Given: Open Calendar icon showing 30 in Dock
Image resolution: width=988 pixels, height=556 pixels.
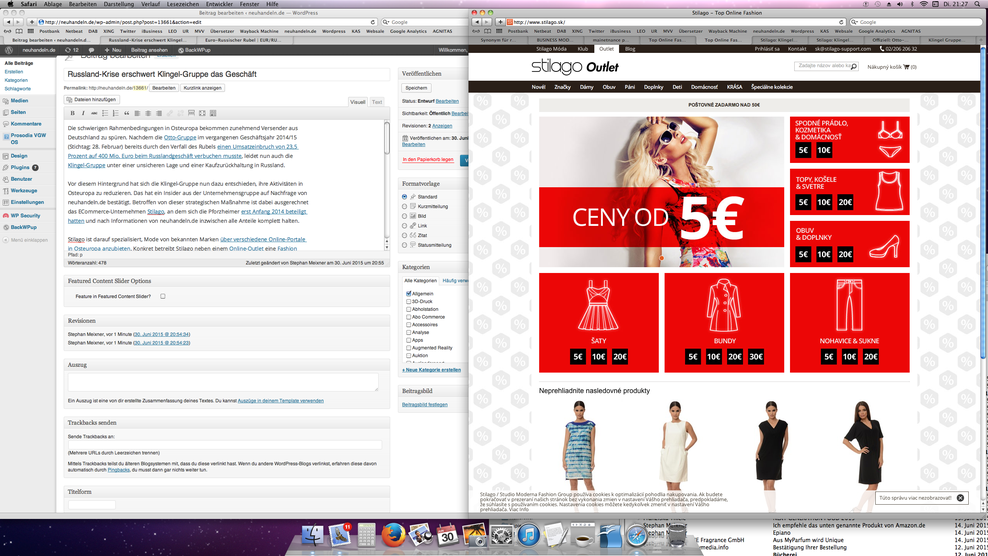Looking at the screenshot, I should point(447,536).
